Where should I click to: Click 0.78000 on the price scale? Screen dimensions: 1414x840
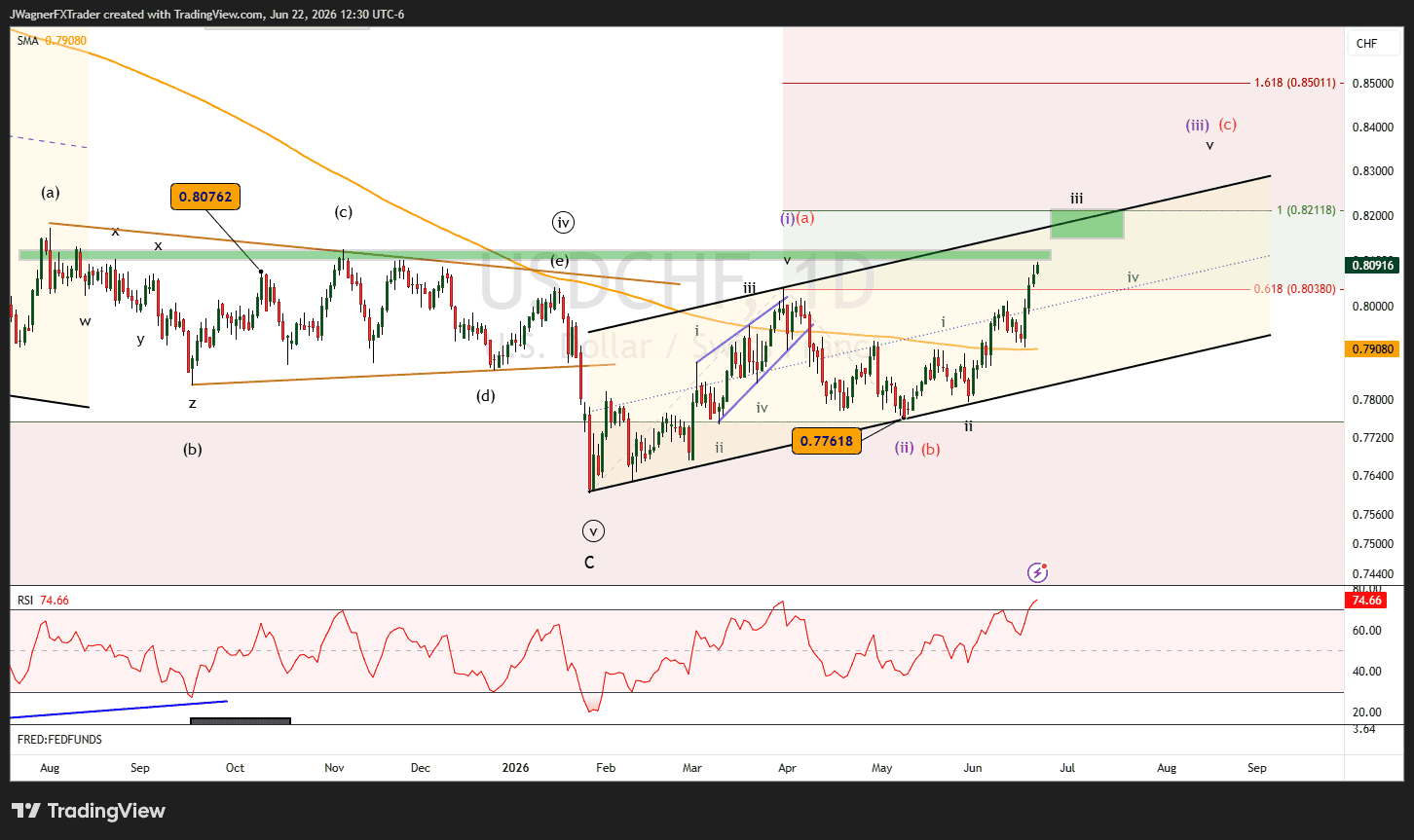click(x=1373, y=400)
